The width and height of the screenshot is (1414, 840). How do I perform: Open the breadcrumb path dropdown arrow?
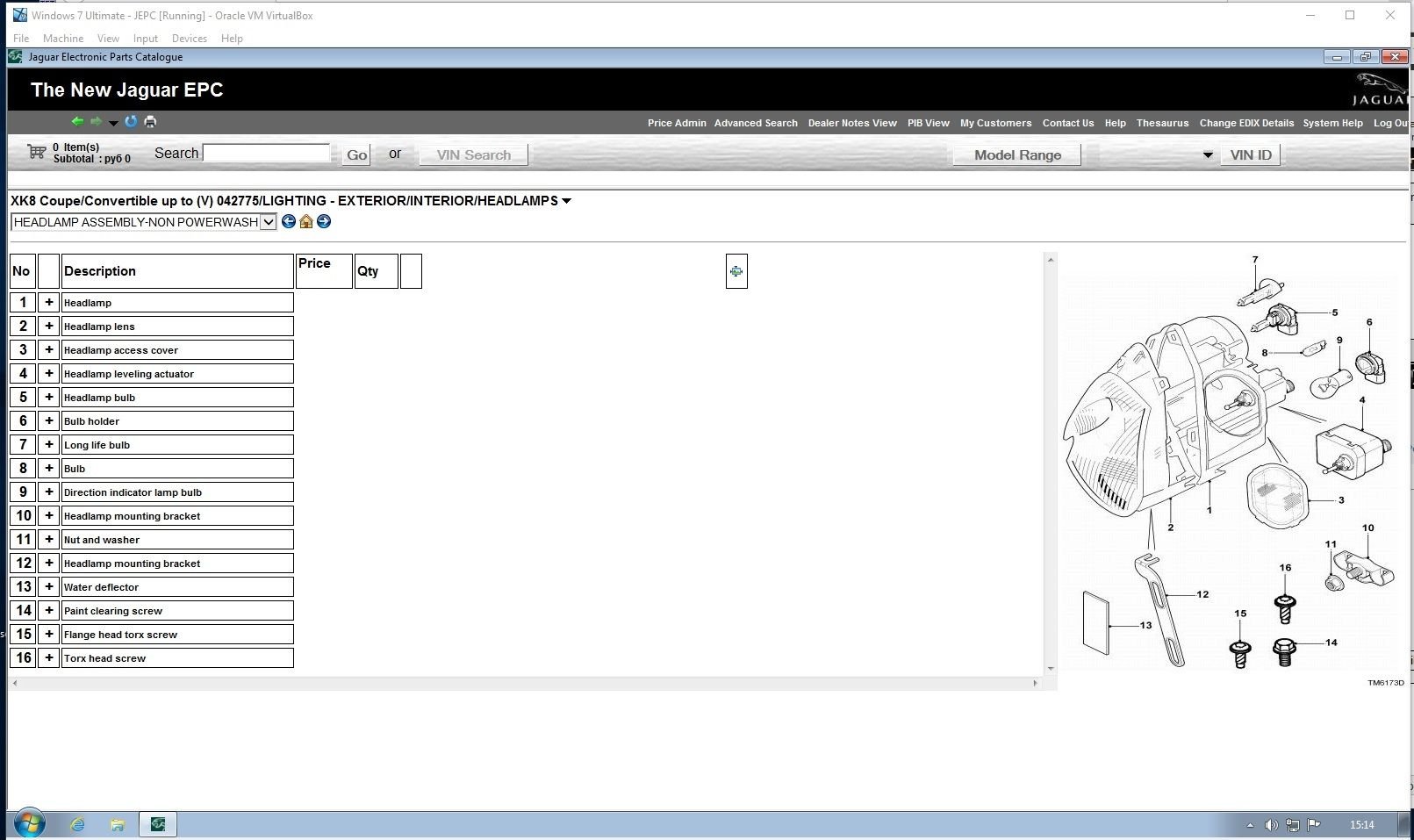point(566,201)
